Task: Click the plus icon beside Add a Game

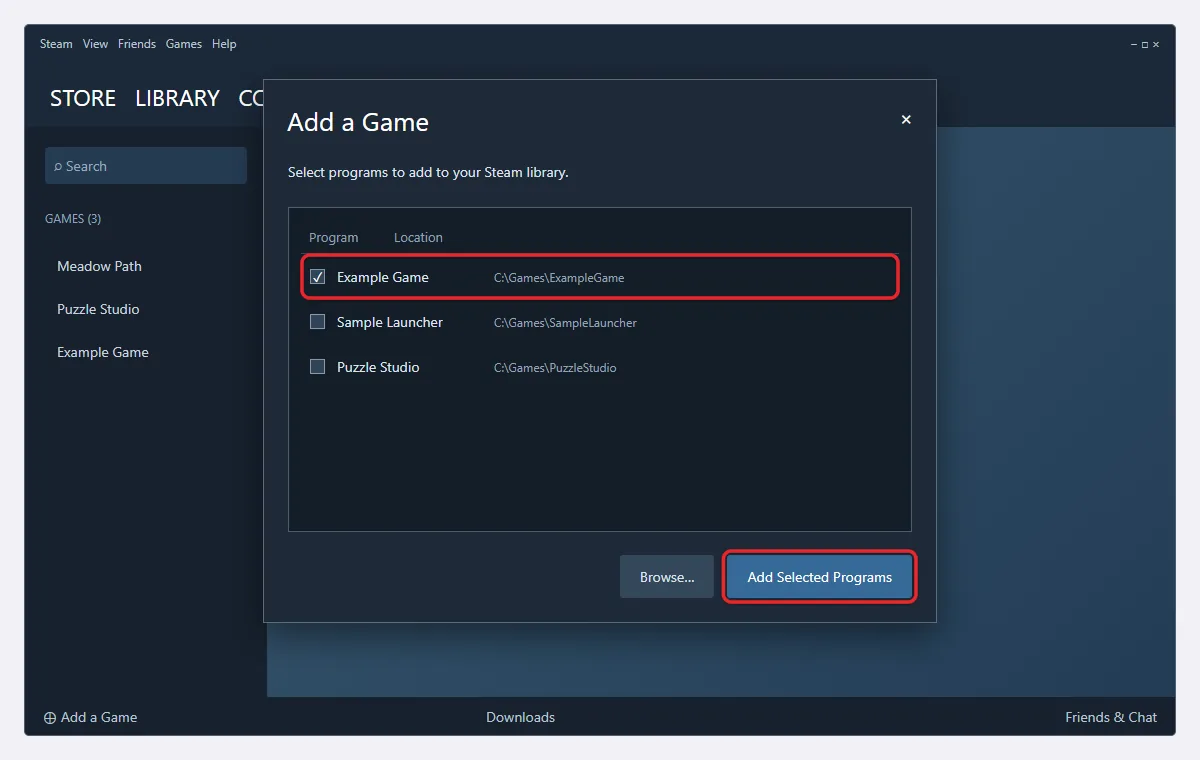Action: (x=50, y=718)
